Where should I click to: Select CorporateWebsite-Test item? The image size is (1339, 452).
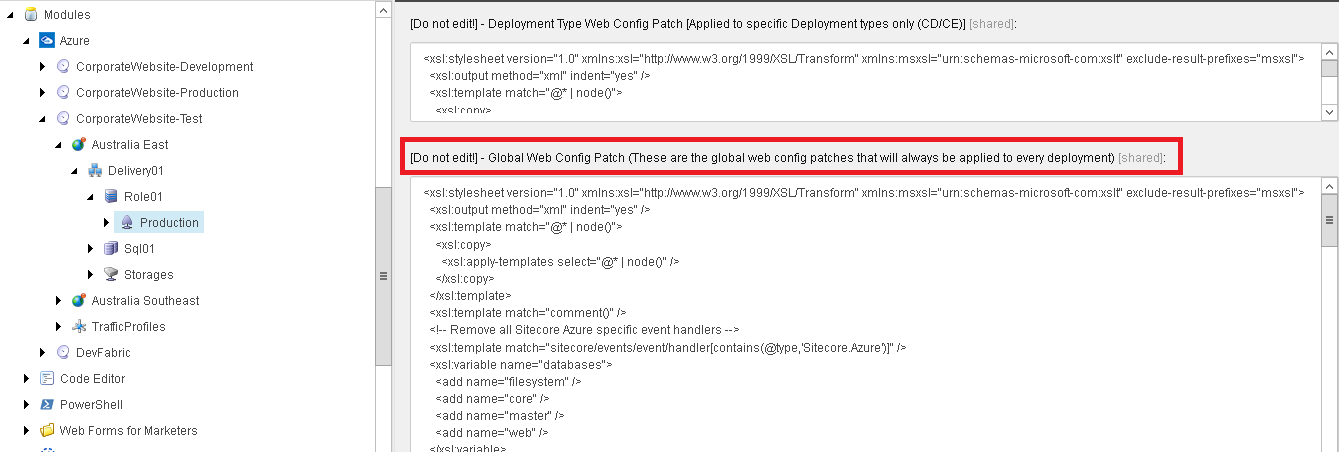pos(139,119)
